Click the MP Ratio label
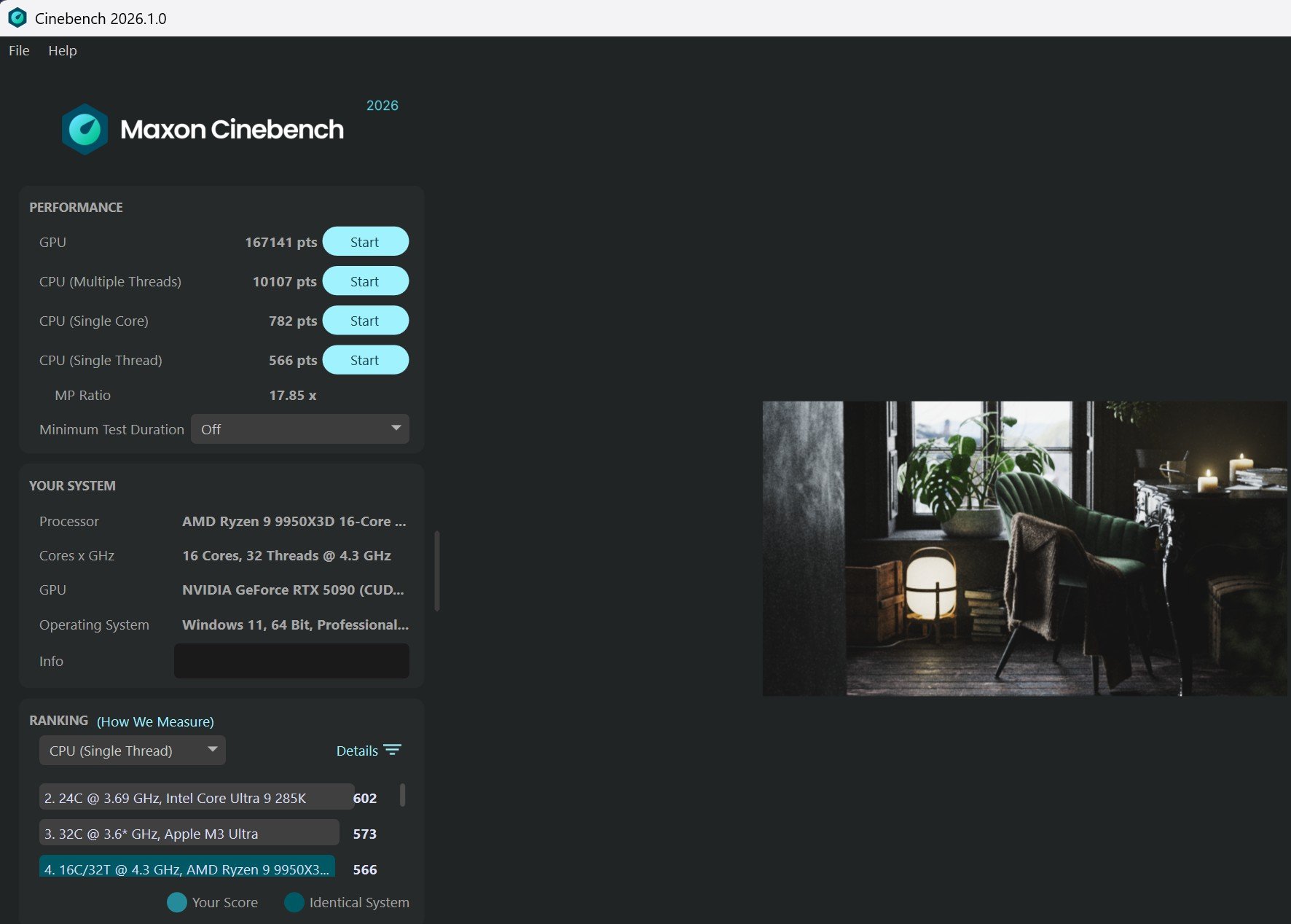The height and width of the screenshot is (924, 1291). [82, 395]
